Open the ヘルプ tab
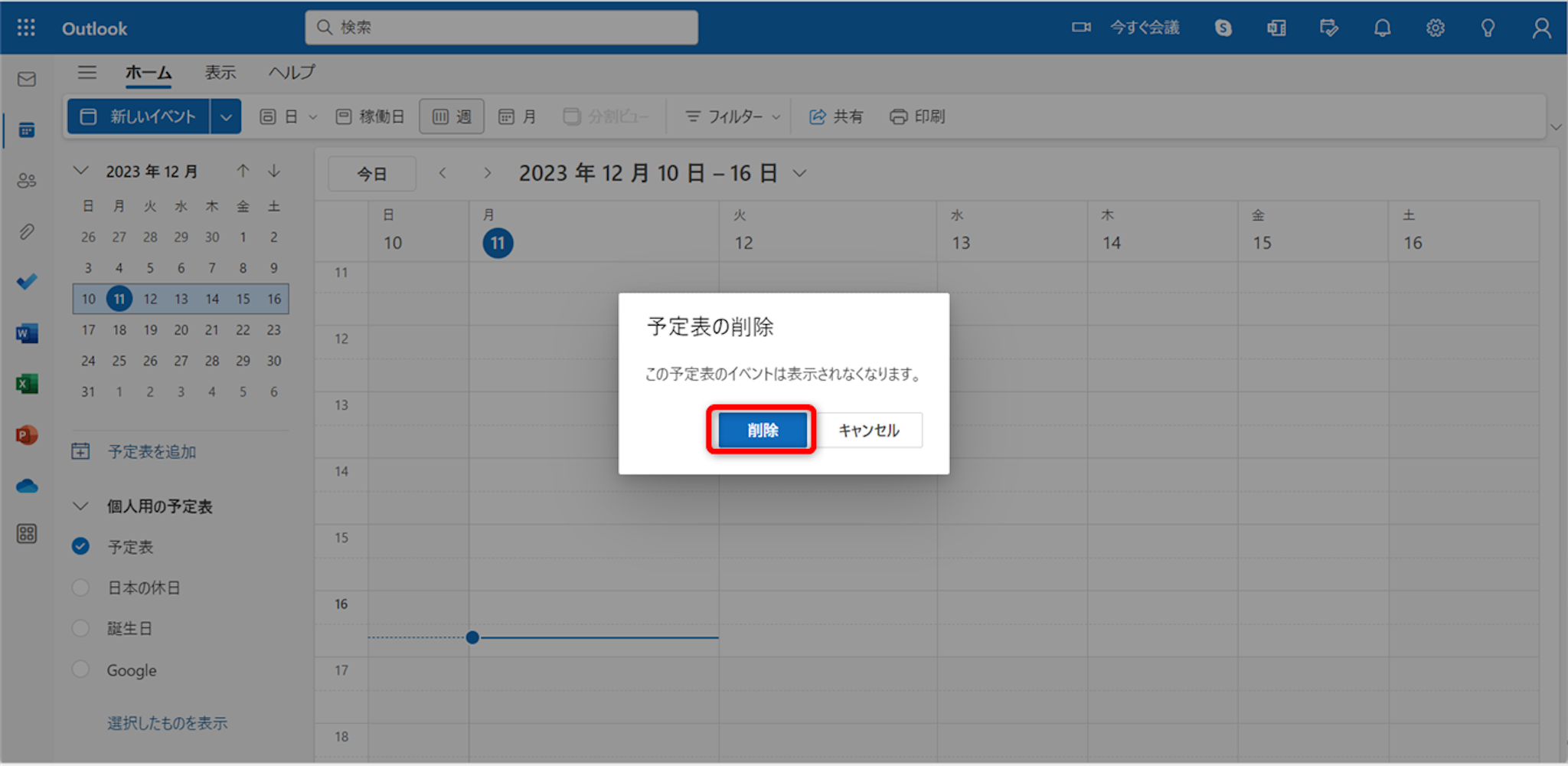 292,73
